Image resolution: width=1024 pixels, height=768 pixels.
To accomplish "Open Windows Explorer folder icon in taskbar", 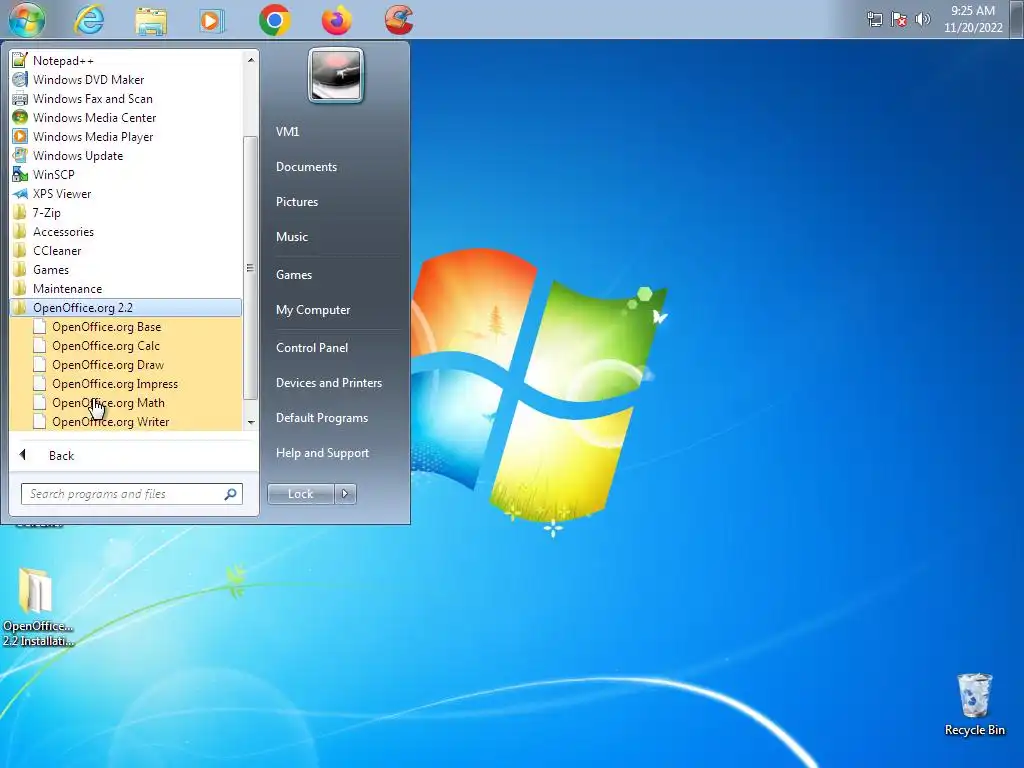I will coord(151,20).
